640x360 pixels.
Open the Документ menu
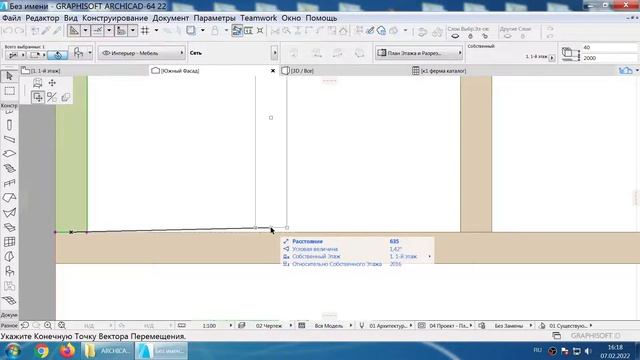point(171,18)
